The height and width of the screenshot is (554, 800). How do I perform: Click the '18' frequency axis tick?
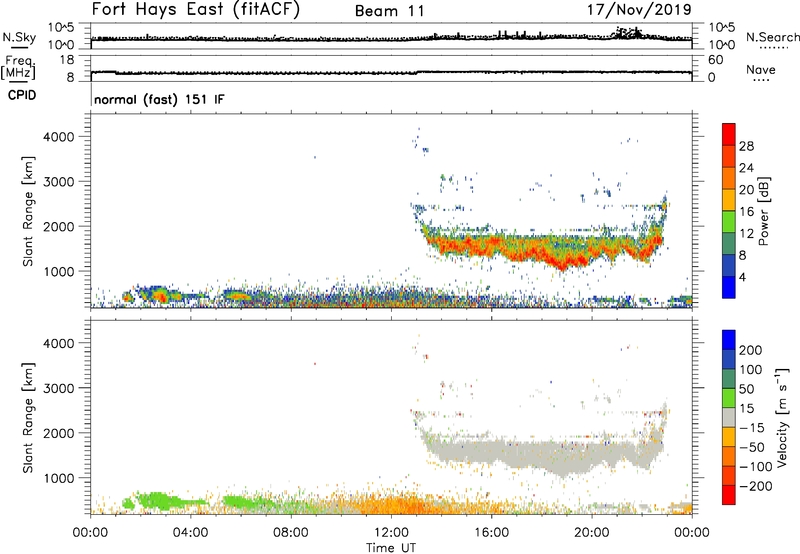click(x=67, y=60)
